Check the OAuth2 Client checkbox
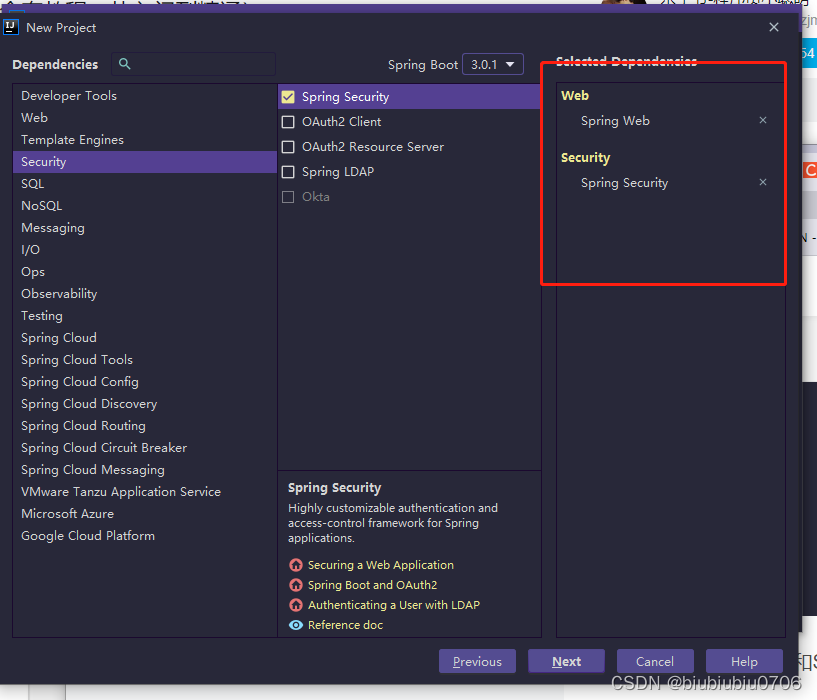Viewport: 817px width, 700px height. point(288,122)
